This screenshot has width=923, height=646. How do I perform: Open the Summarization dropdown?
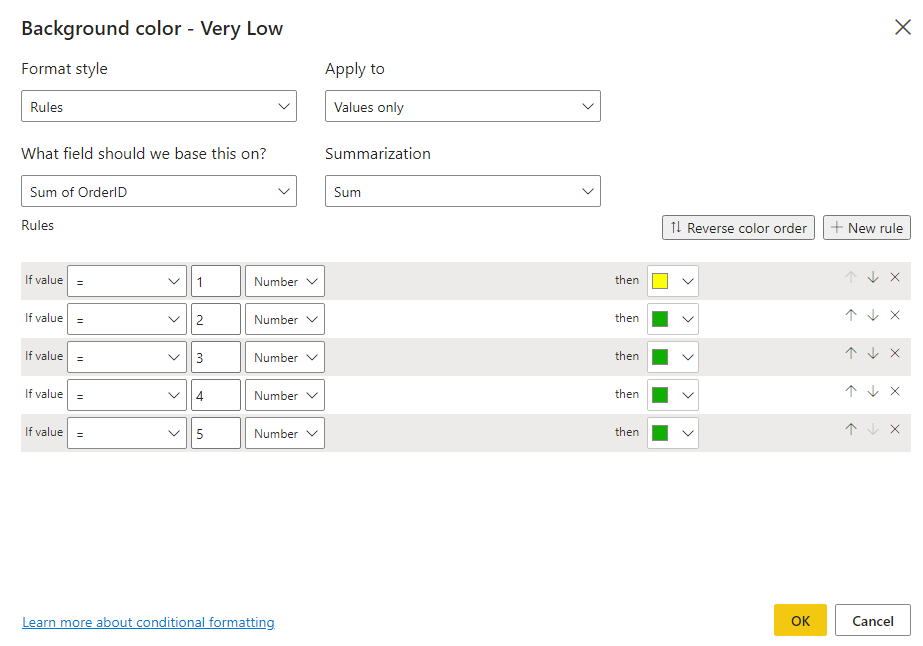tap(463, 191)
